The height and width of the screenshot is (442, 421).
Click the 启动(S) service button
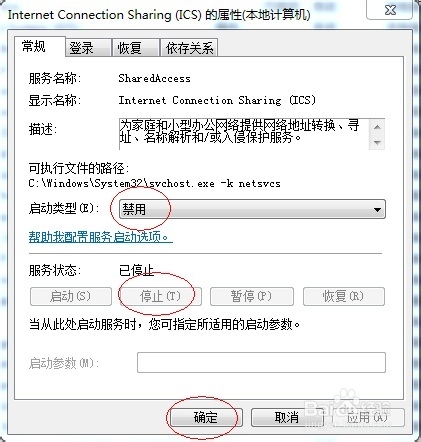click(71, 296)
